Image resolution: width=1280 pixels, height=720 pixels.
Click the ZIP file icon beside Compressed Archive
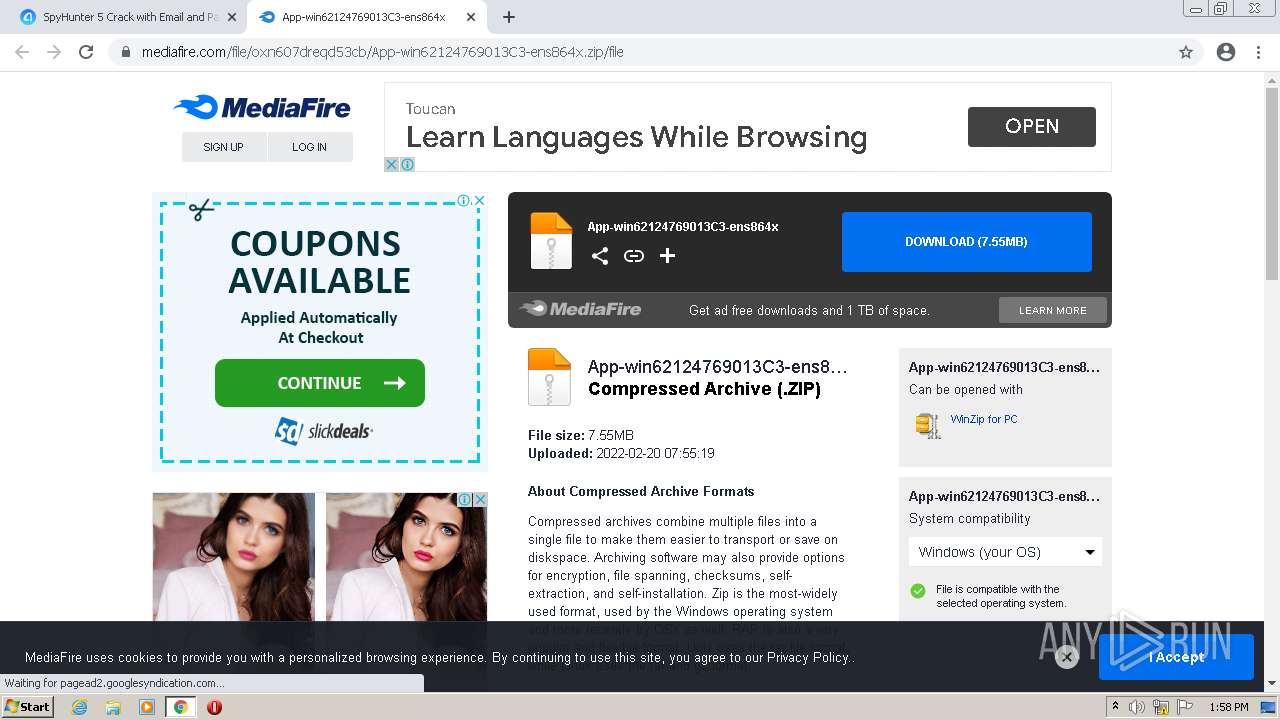pyautogui.click(x=549, y=377)
